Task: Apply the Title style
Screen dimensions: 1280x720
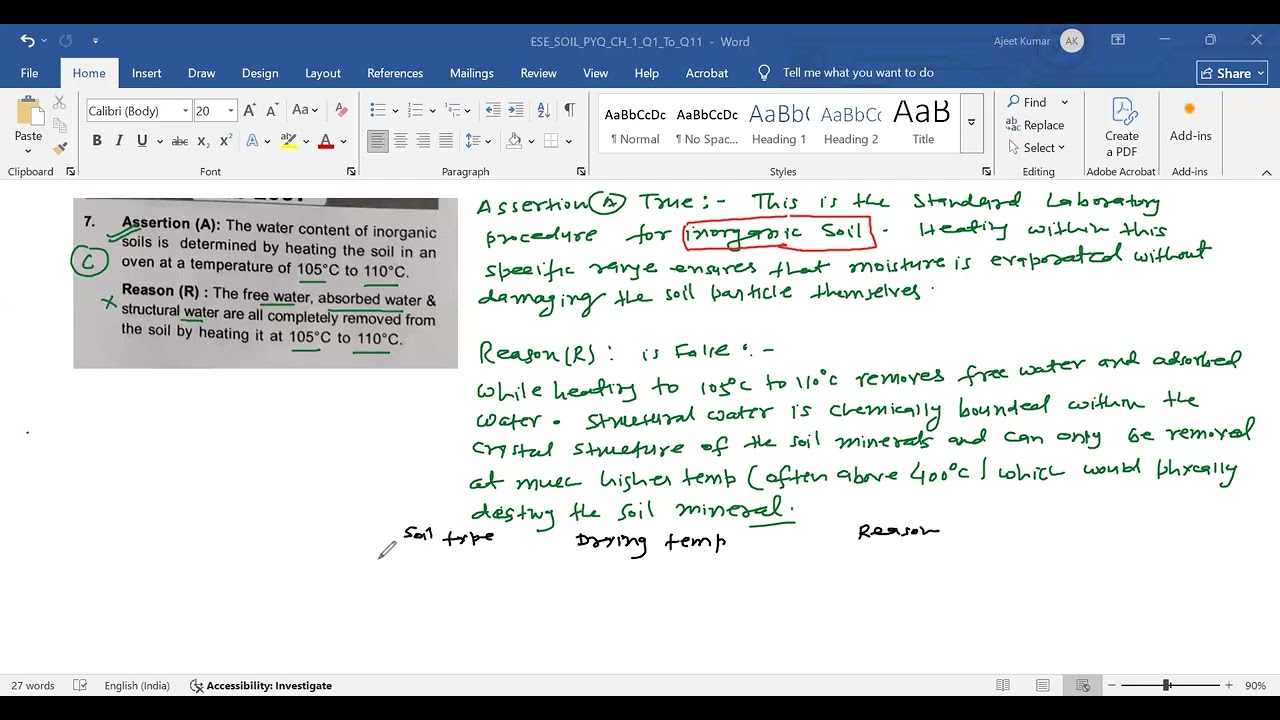Action: 923,124
